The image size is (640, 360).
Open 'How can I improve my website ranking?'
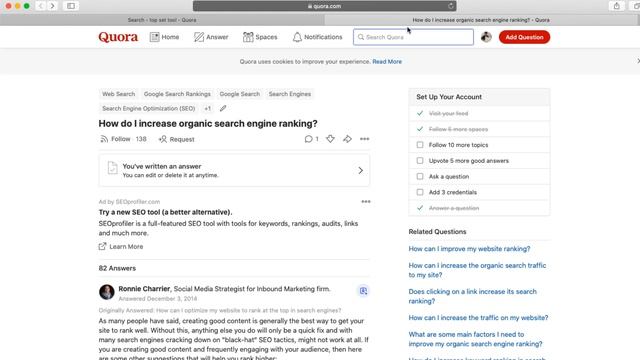click(469, 249)
